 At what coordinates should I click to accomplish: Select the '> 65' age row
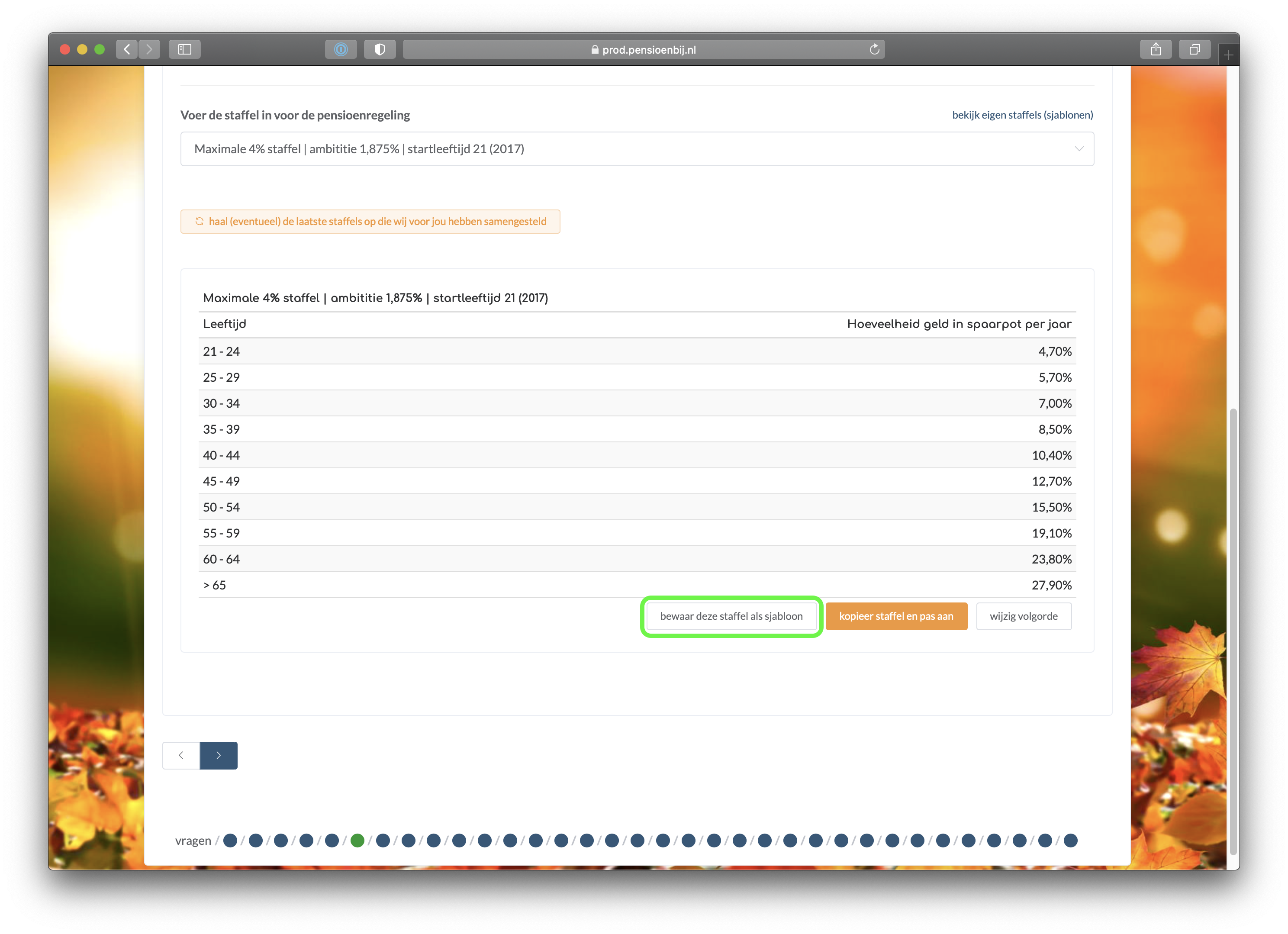(637, 586)
